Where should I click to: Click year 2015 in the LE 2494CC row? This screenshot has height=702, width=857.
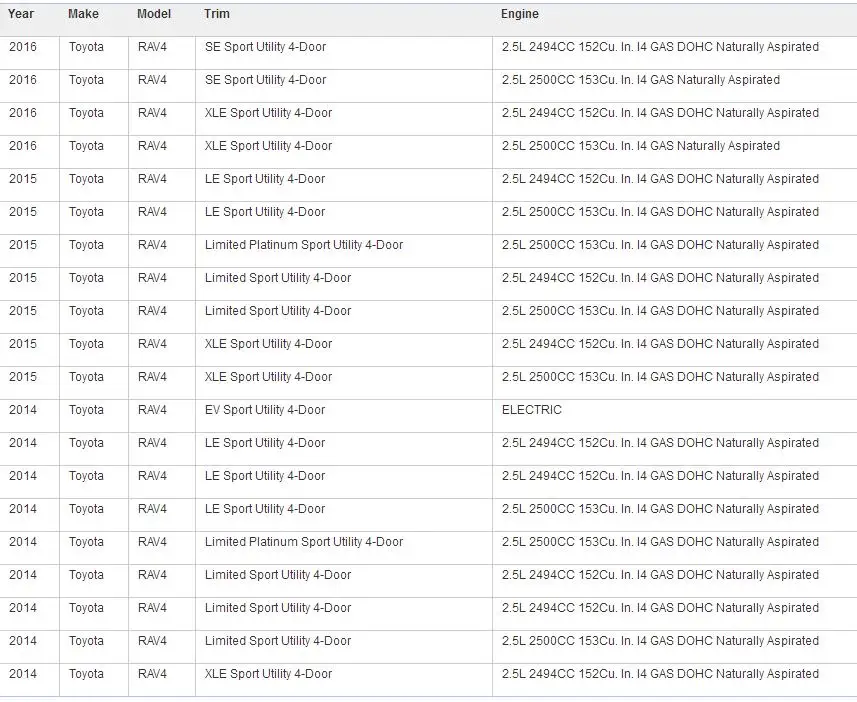click(x=23, y=178)
